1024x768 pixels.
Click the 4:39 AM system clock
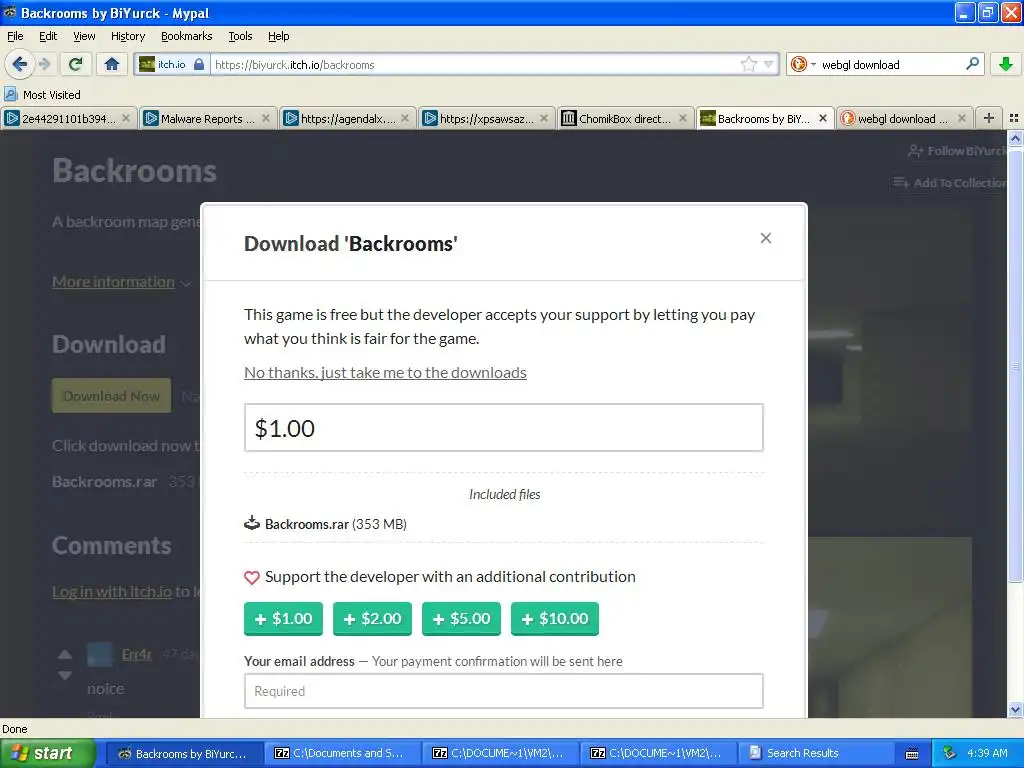[987, 754]
